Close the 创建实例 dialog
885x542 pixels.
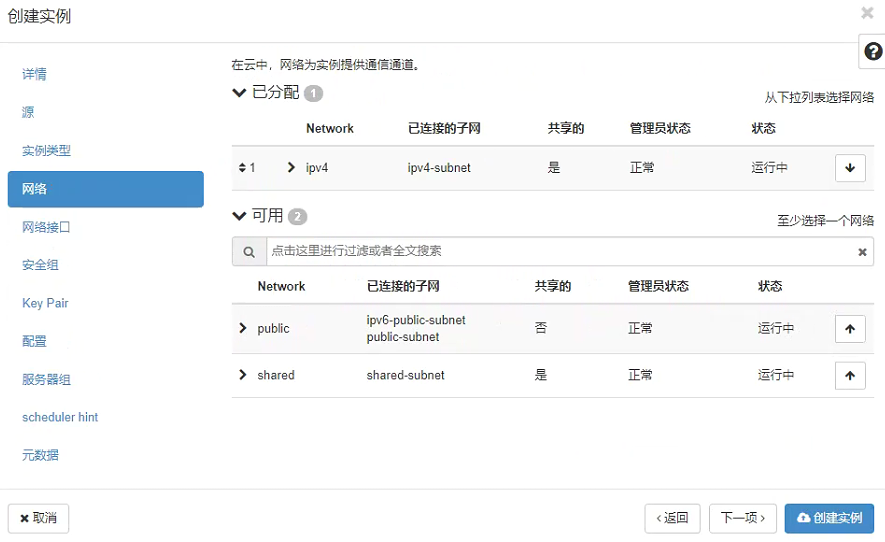[867, 13]
